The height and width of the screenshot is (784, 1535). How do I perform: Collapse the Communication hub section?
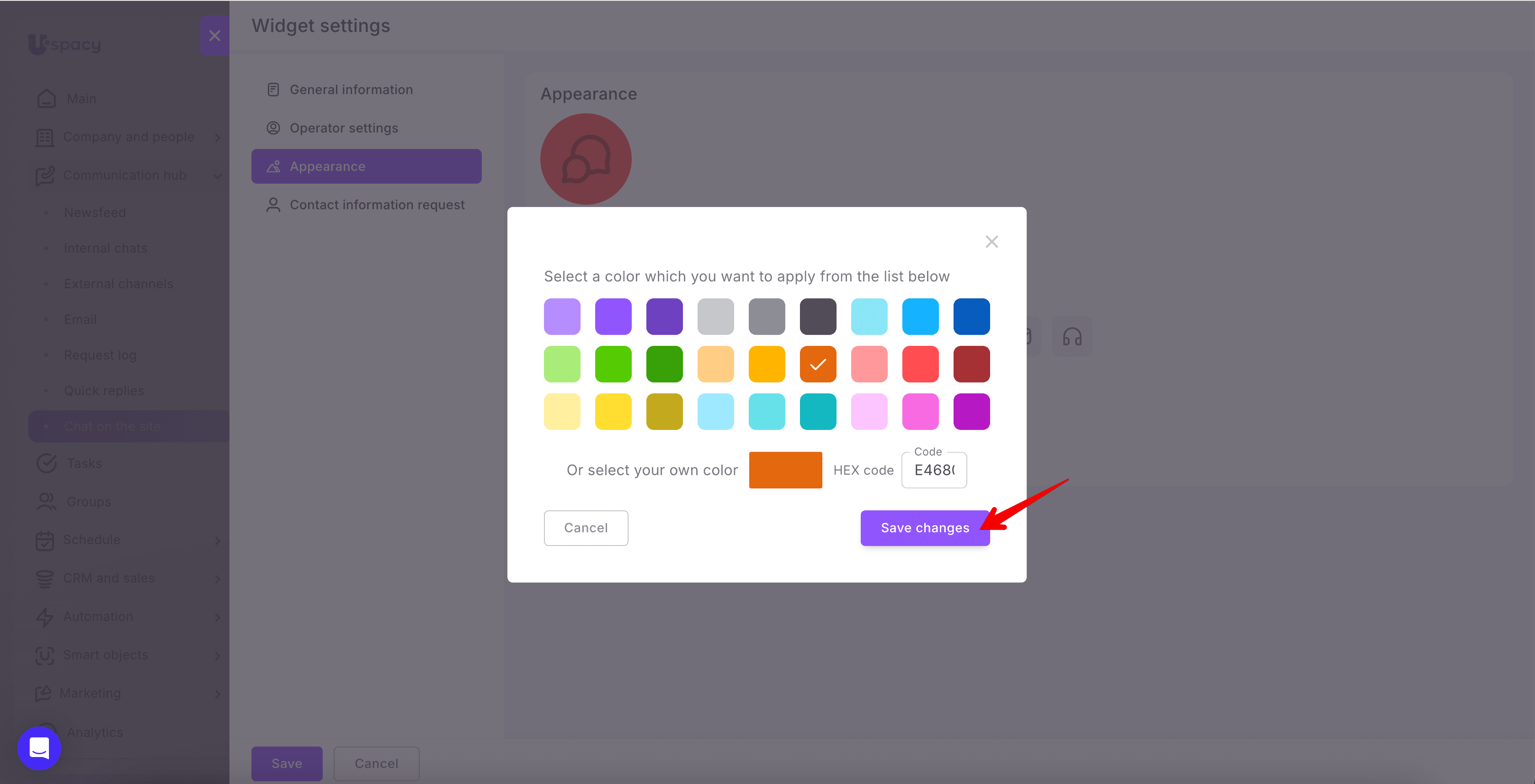(218, 176)
